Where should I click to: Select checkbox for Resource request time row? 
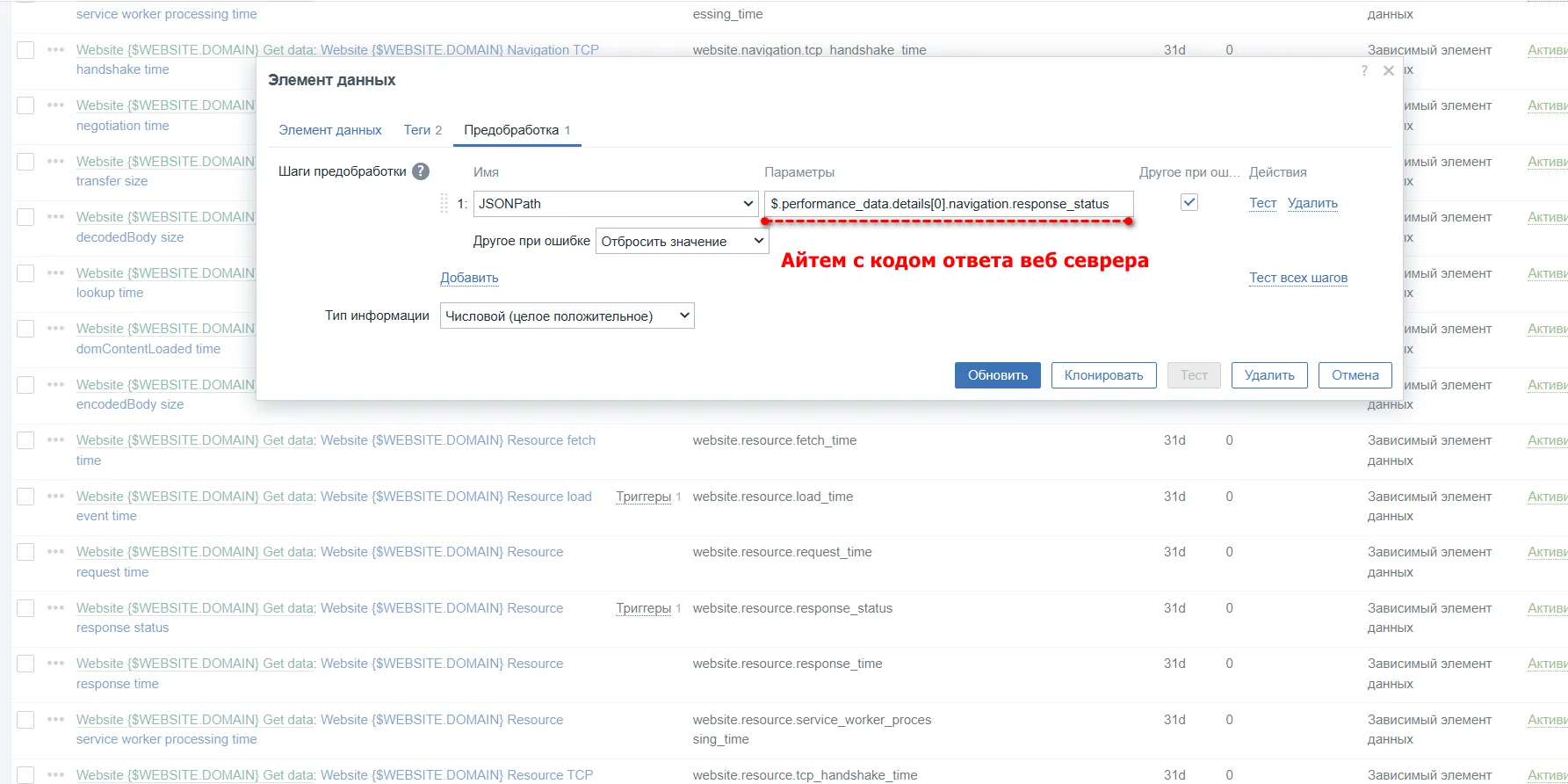pos(26,552)
